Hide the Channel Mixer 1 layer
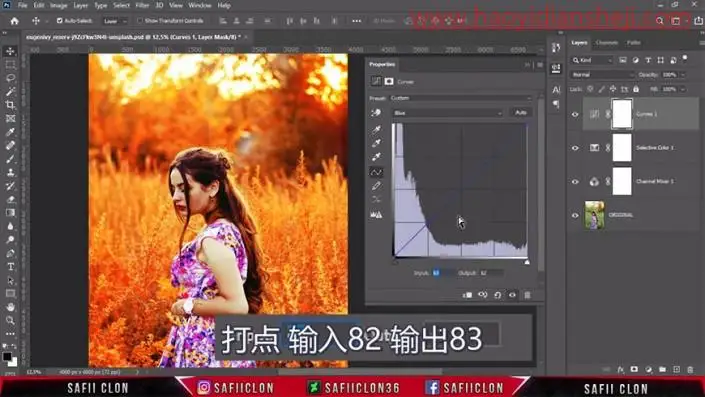Image resolution: width=705 pixels, height=397 pixels. tap(575, 182)
